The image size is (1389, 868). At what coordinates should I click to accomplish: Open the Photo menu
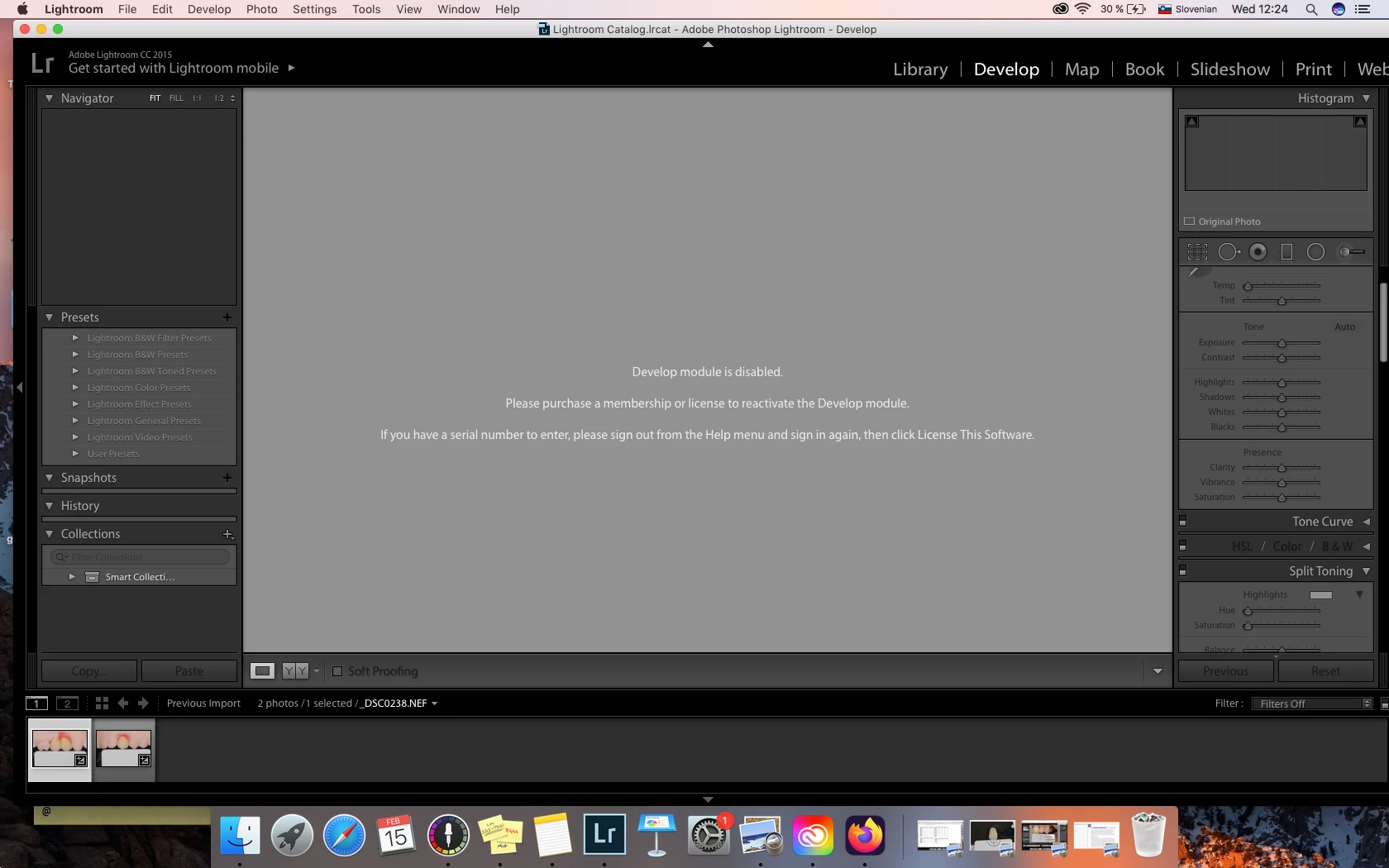pos(261,9)
